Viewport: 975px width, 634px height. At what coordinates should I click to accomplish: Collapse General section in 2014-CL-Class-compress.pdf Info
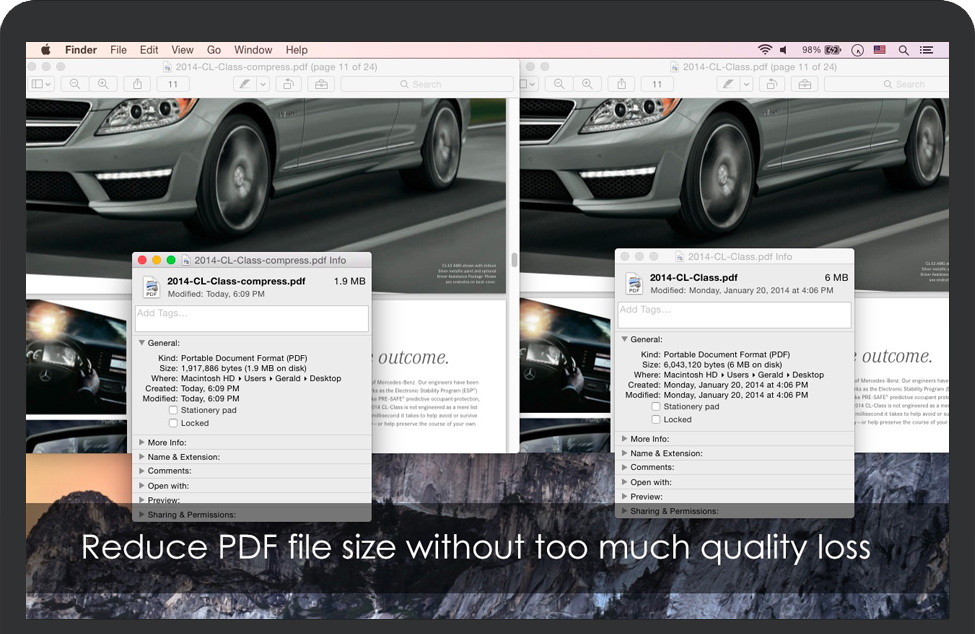(x=142, y=343)
